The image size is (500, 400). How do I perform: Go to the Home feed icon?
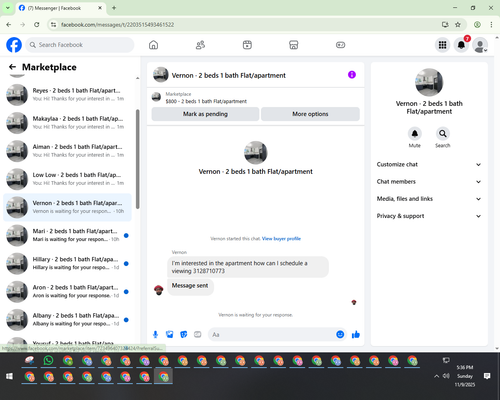[x=153, y=45]
